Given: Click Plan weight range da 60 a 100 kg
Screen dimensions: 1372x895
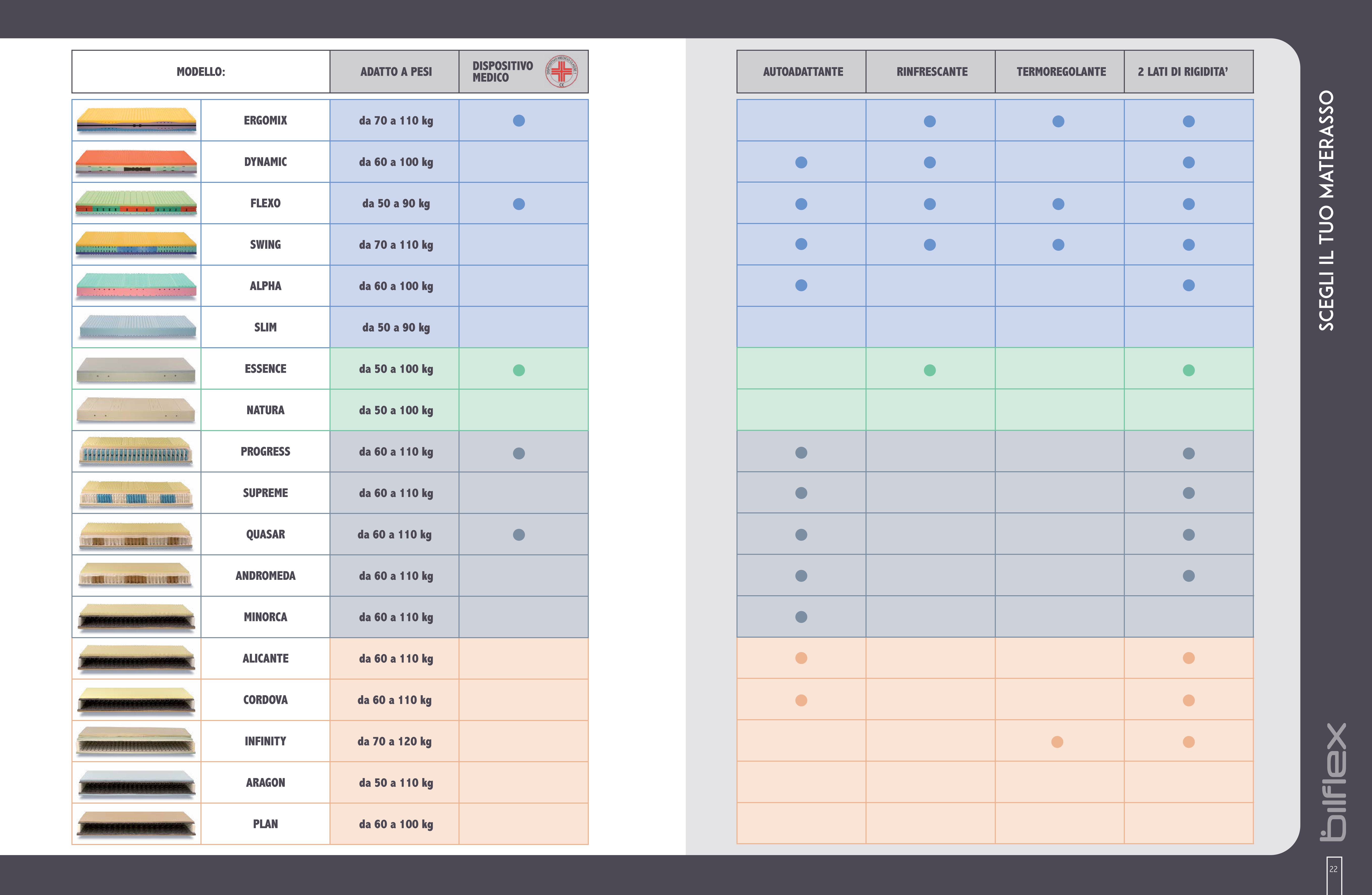Looking at the screenshot, I should click(x=395, y=824).
